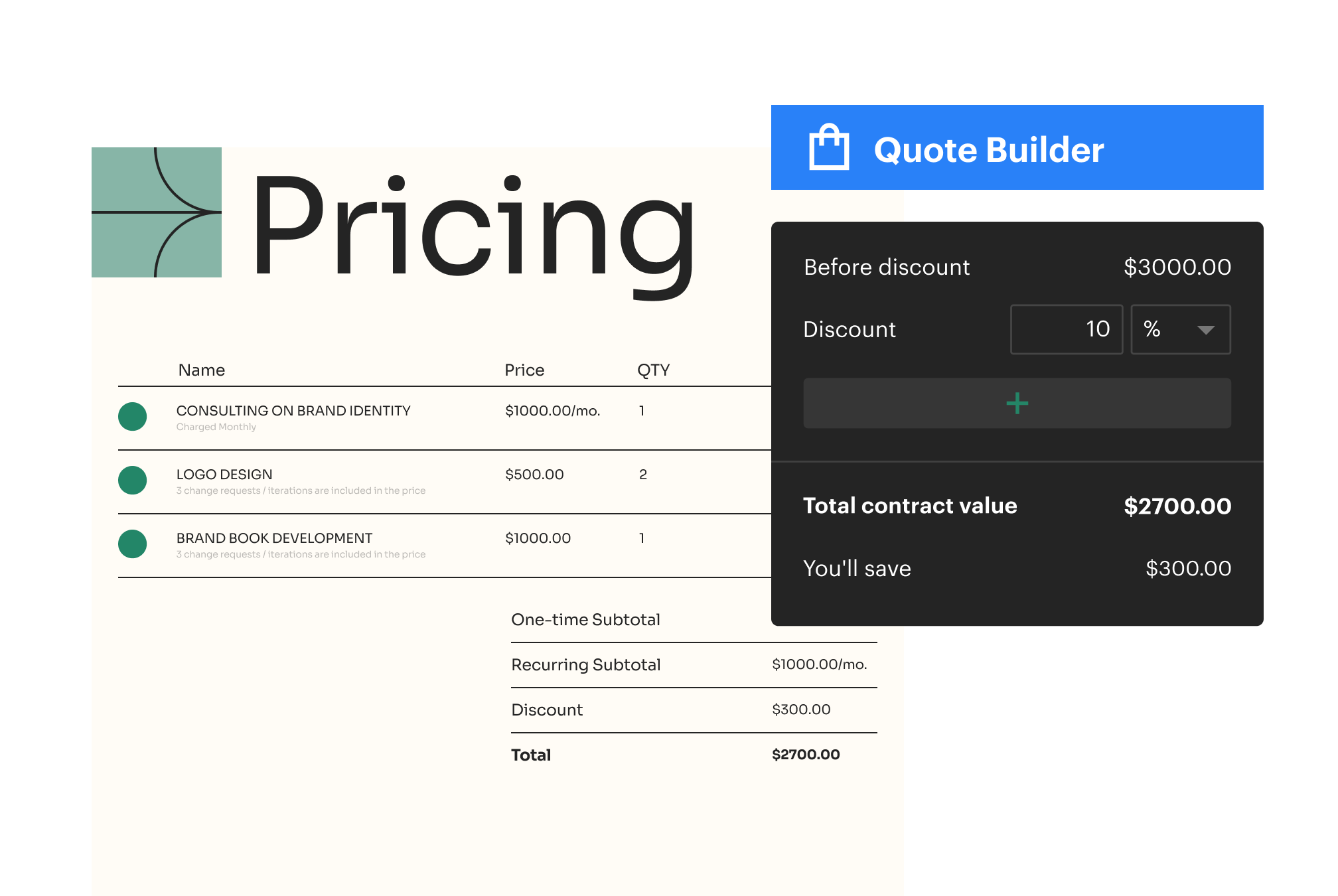Click the Name column header

click(202, 370)
